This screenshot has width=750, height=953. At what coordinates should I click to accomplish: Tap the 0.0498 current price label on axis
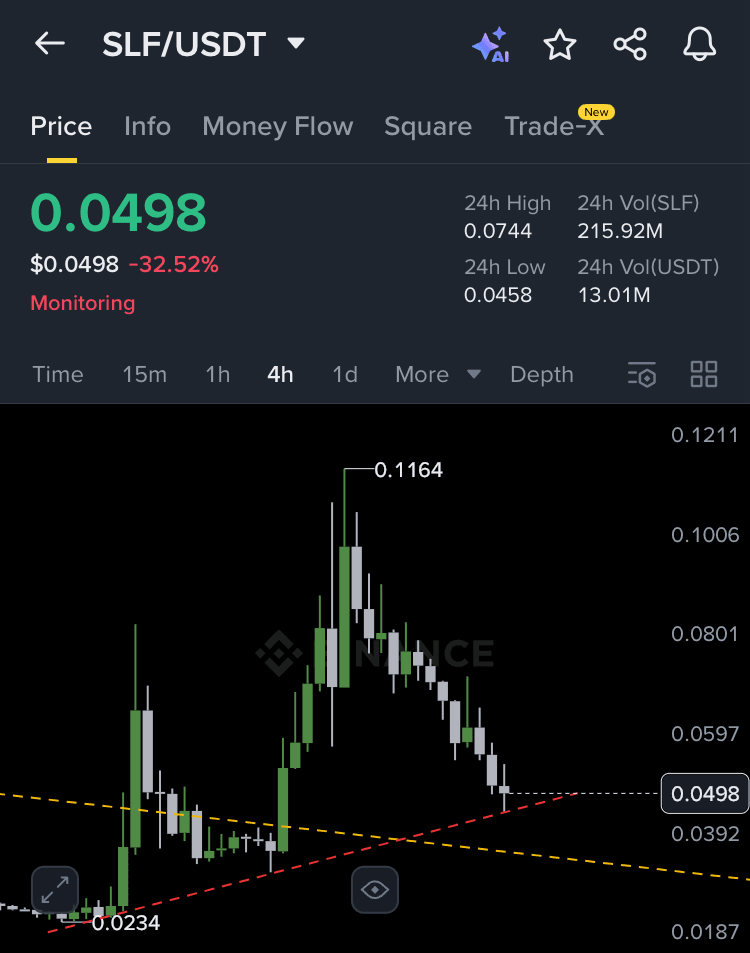click(704, 793)
